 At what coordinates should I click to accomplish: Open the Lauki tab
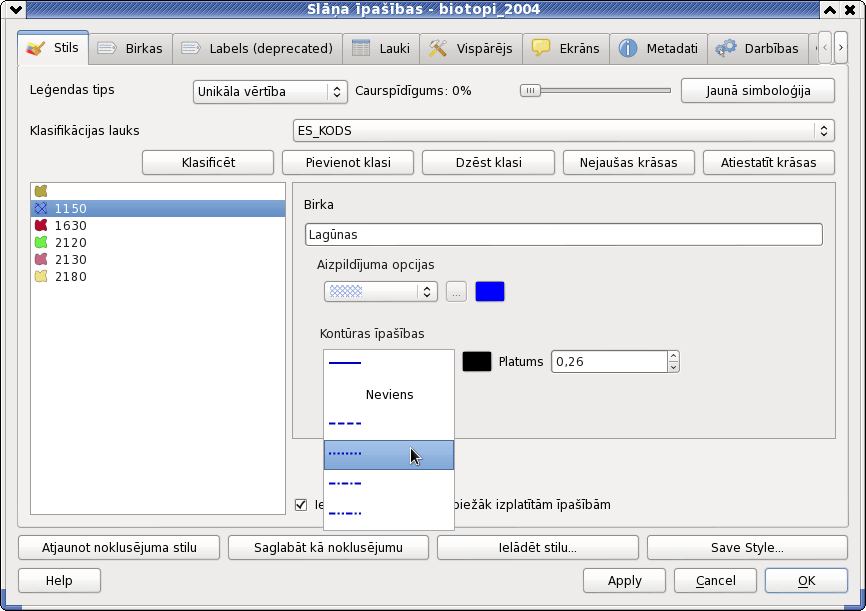pos(381,49)
